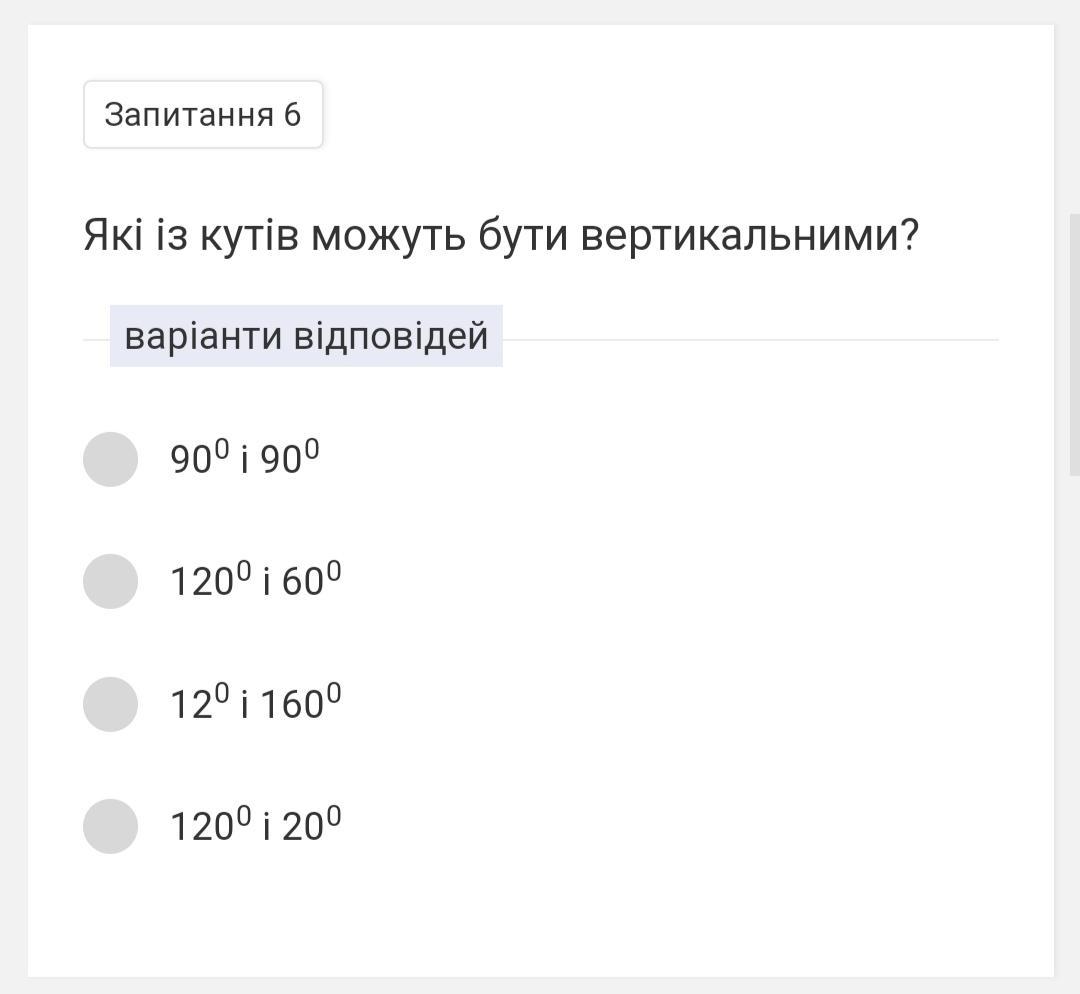Click the vertical scrollbar on the right edge
The image size is (1080, 994).
pyautogui.click(x=1074, y=330)
